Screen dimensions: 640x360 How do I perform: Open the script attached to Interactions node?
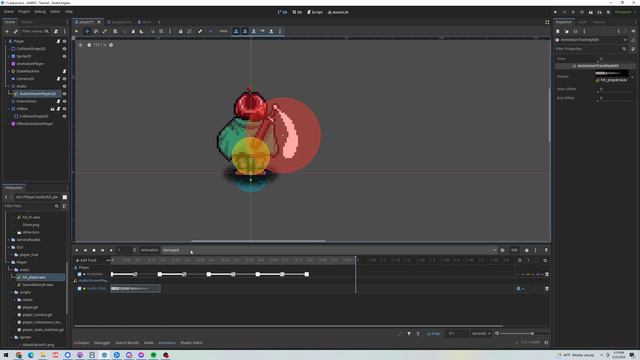(58, 101)
